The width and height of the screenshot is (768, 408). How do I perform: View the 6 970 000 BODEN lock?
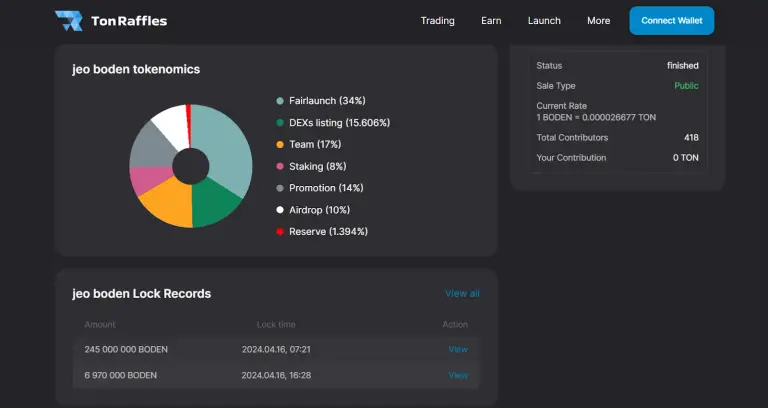tap(458, 375)
